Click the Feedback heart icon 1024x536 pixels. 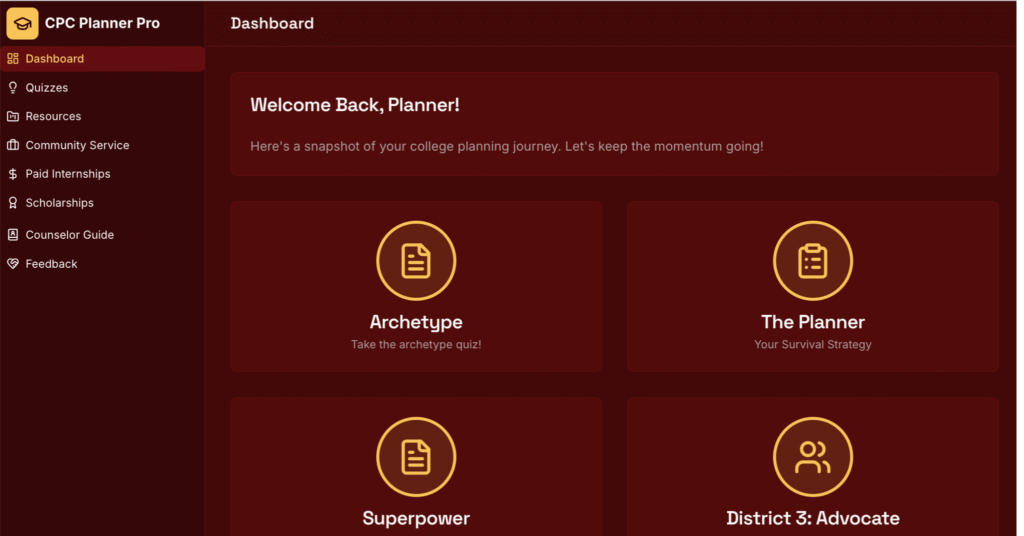point(13,264)
